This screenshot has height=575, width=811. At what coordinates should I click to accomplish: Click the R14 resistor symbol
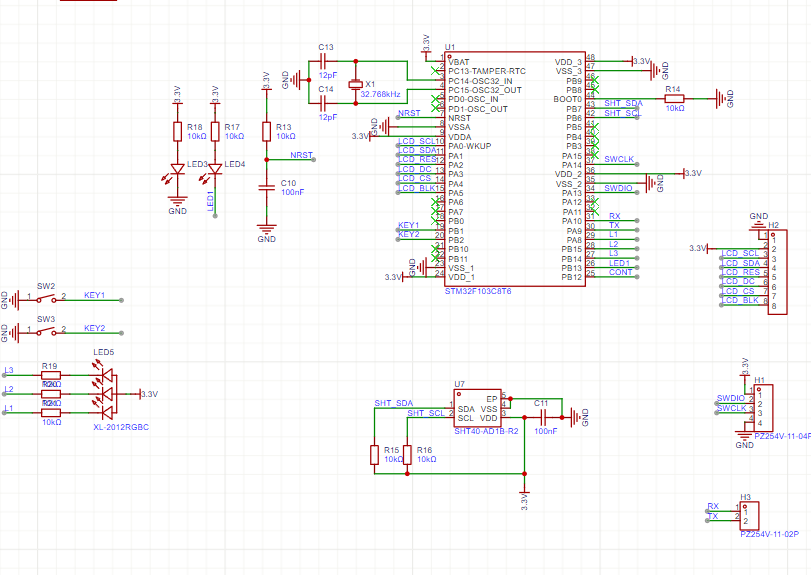pyautogui.click(x=674, y=99)
